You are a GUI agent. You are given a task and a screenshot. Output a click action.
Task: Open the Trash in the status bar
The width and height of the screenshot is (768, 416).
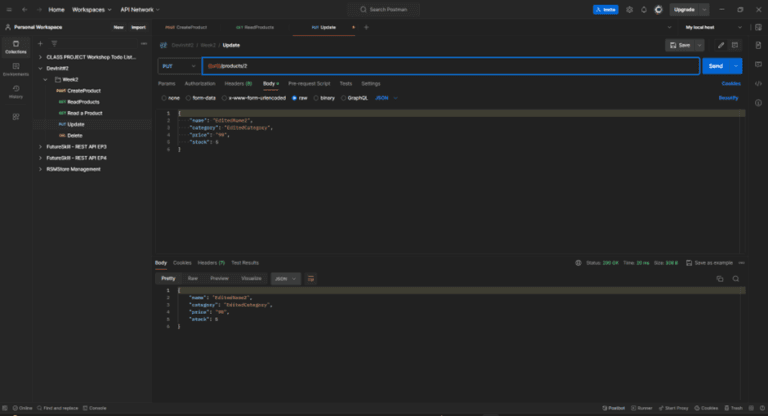[734, 408]
